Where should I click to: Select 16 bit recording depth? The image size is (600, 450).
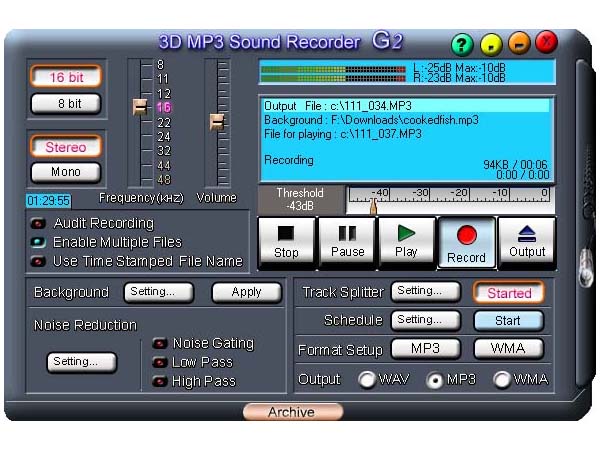[x=66, y=77]
